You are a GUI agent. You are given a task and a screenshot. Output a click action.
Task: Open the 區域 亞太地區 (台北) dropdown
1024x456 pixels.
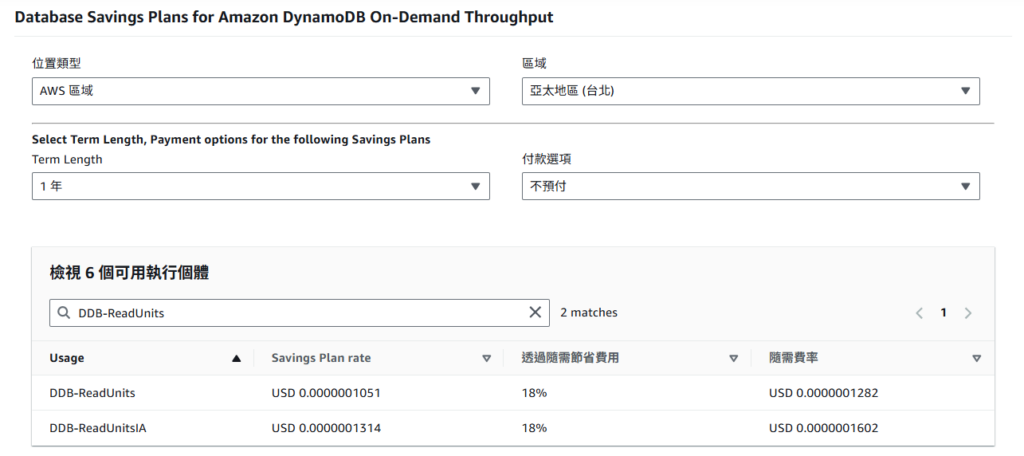[751, 91]
